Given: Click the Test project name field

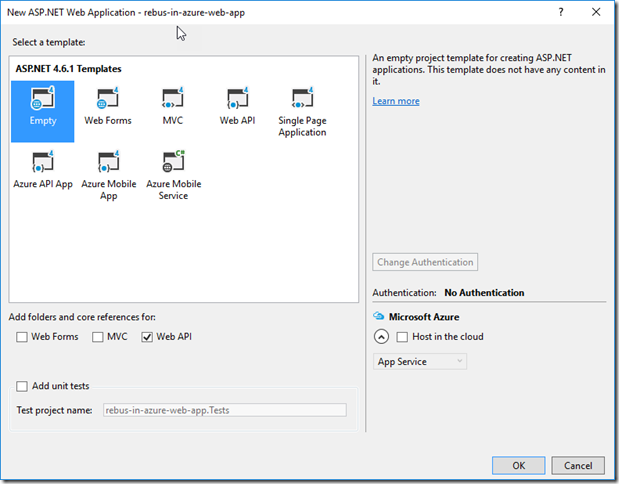Looking at the screenshot, I should [x=225, y=410].
